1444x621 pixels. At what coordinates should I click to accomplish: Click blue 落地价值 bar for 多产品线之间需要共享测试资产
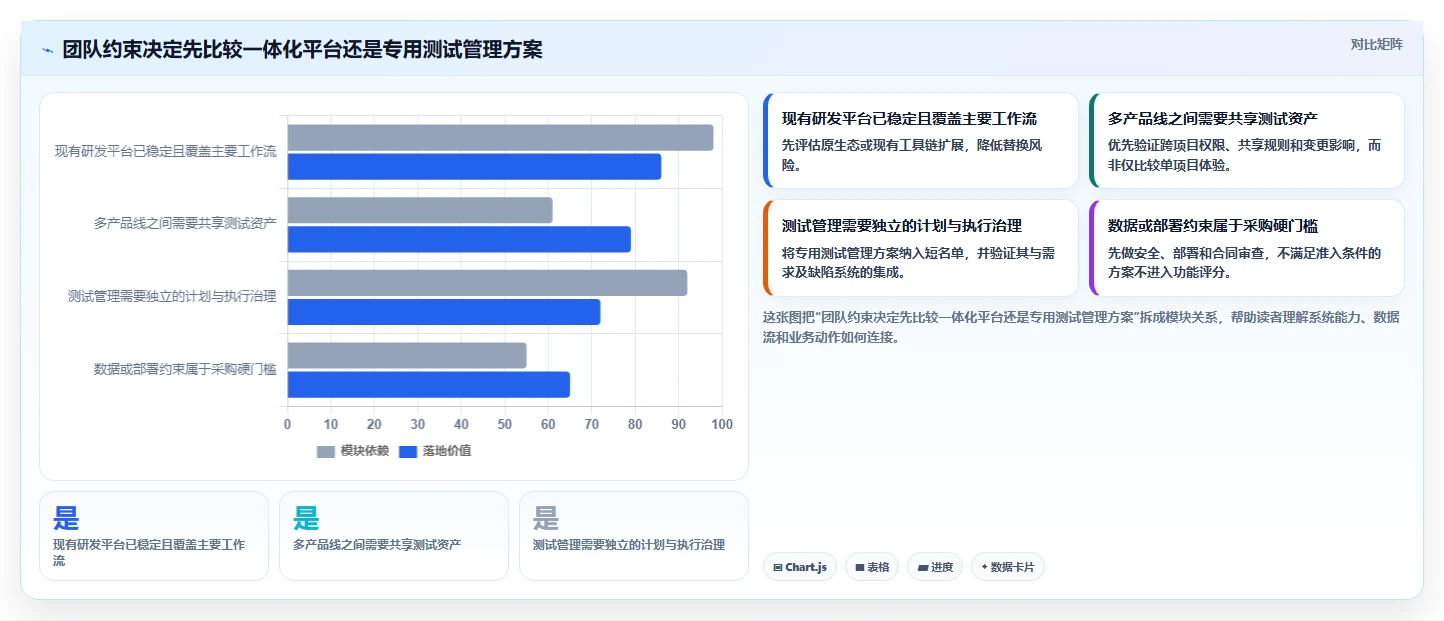459,239
